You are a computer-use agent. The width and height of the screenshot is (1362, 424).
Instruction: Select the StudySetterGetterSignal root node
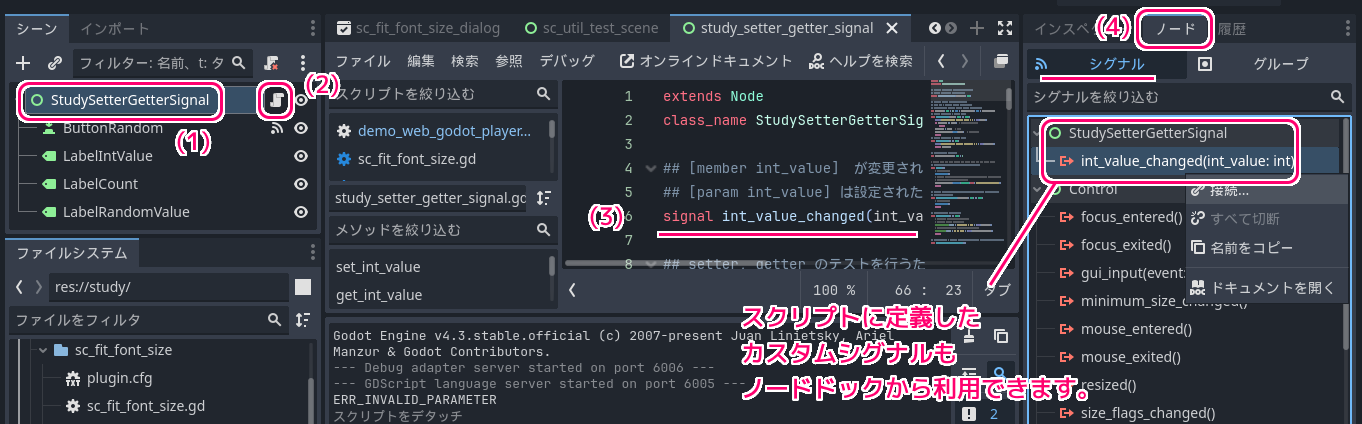(130, 100)
